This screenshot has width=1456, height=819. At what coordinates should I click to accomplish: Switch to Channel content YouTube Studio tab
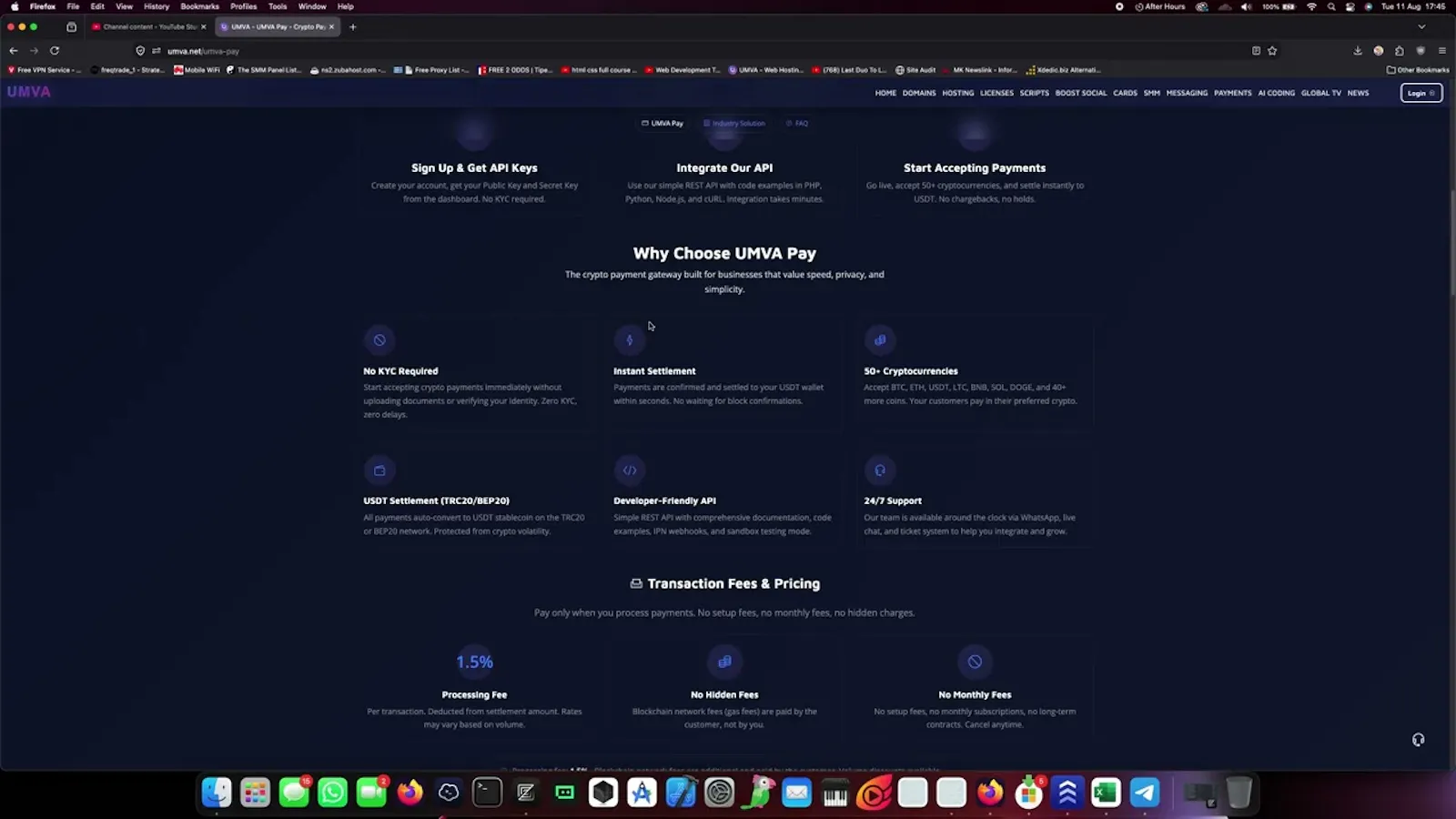150,26
